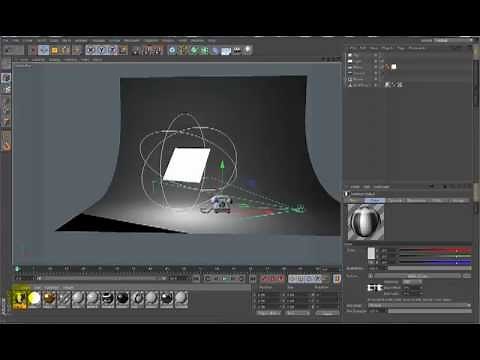Adjust the red color slider

(x=435, y=250)
